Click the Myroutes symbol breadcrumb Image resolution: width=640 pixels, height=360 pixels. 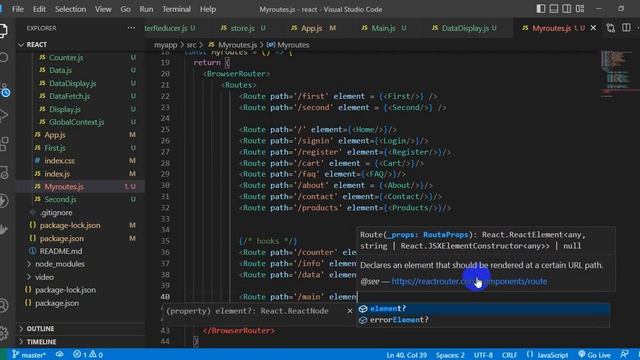coord(288,45)
